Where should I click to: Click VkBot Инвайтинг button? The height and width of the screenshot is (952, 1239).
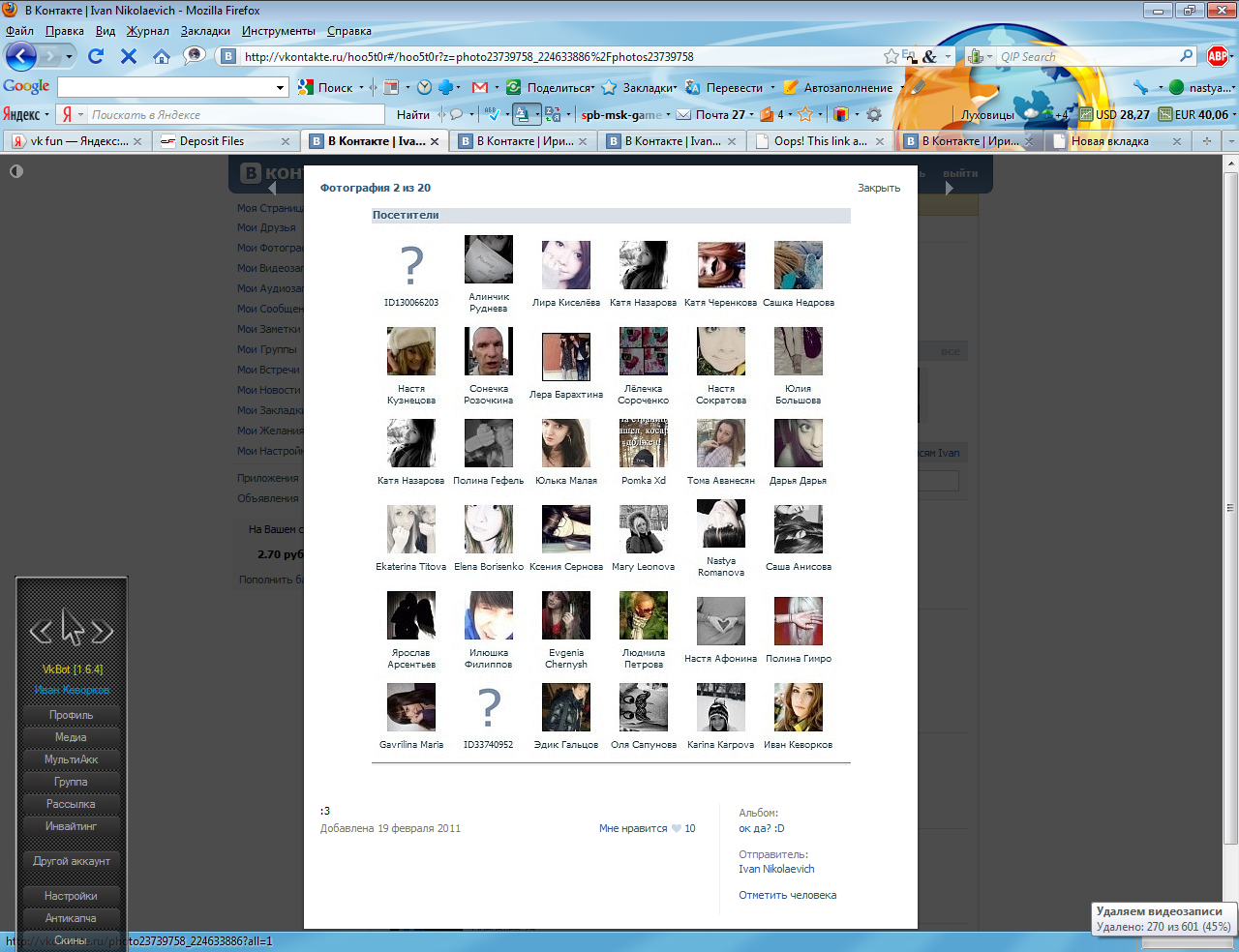(x=72, y=826)
